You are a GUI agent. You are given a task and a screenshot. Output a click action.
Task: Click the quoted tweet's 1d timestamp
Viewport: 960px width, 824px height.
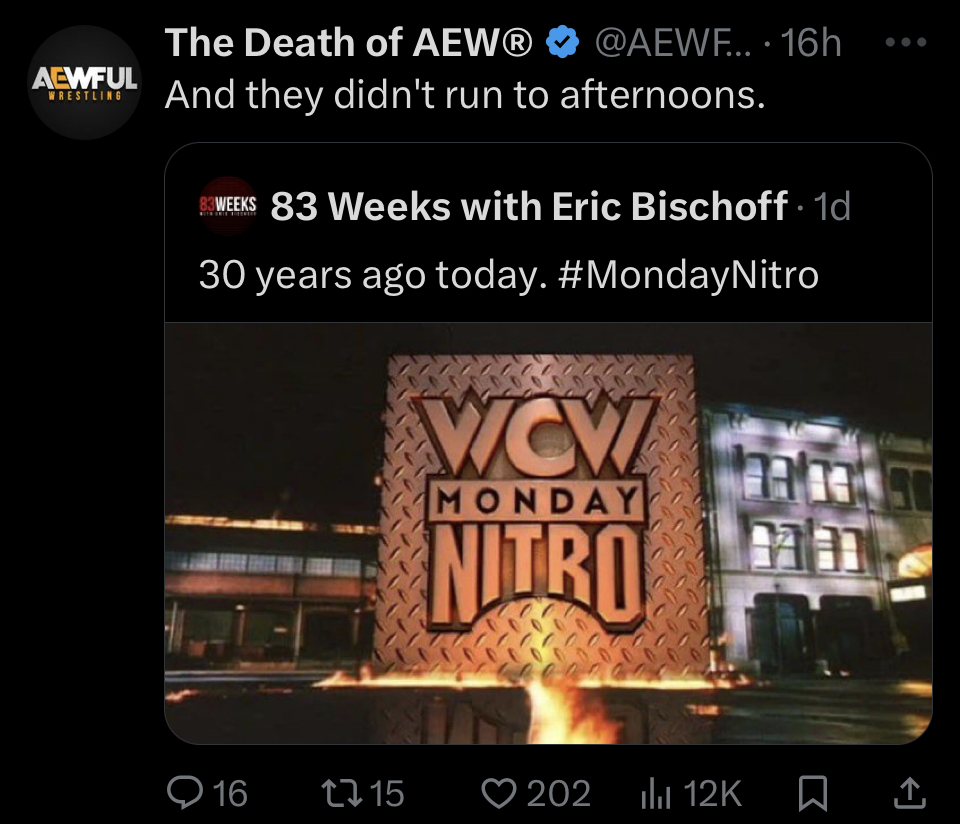point(832,206)
